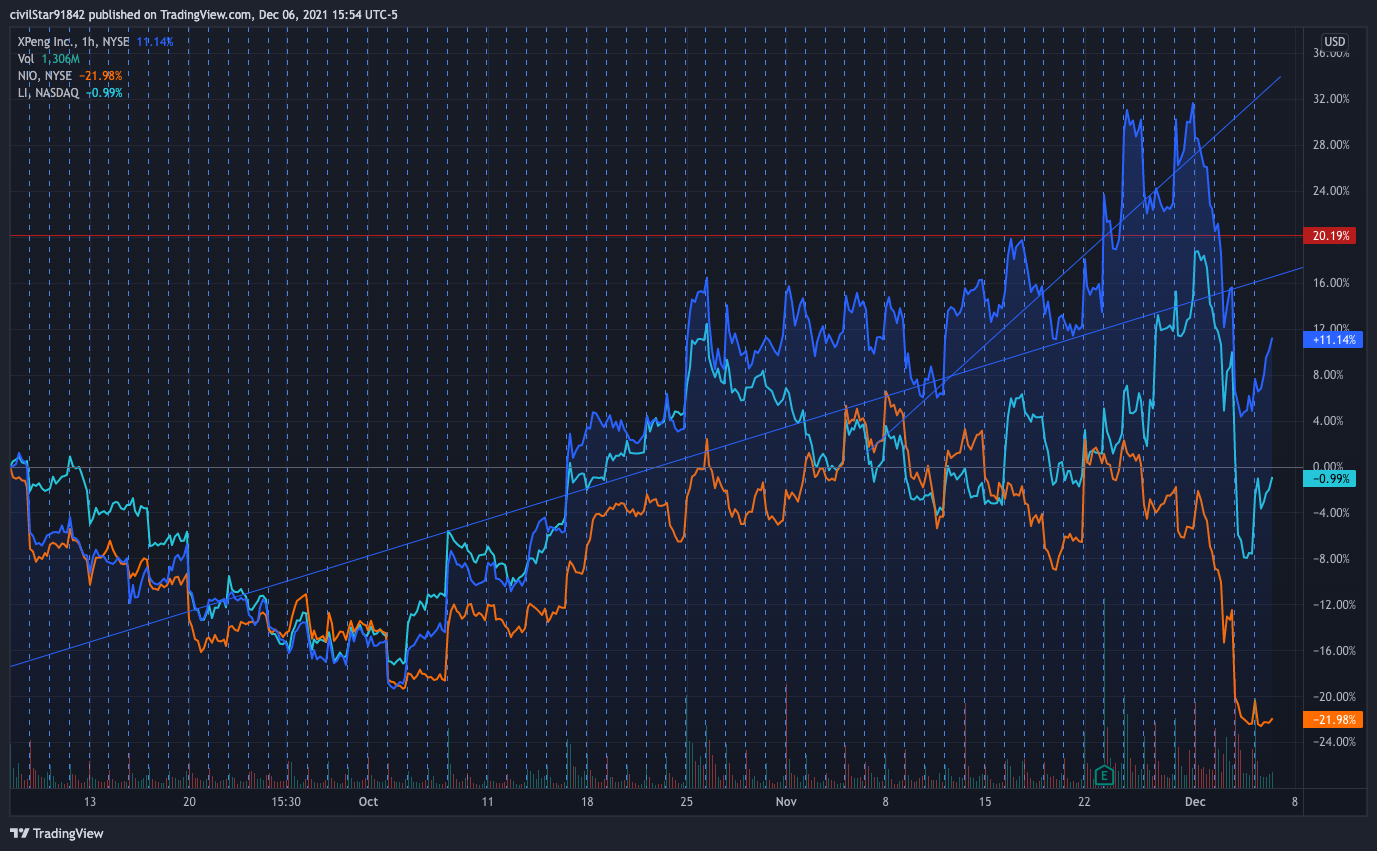This screenshot has height=851, width=1377.
Task: Select the XPeng Inc., 1h, NYSE legend title
Action: click(x=75, y=42)
